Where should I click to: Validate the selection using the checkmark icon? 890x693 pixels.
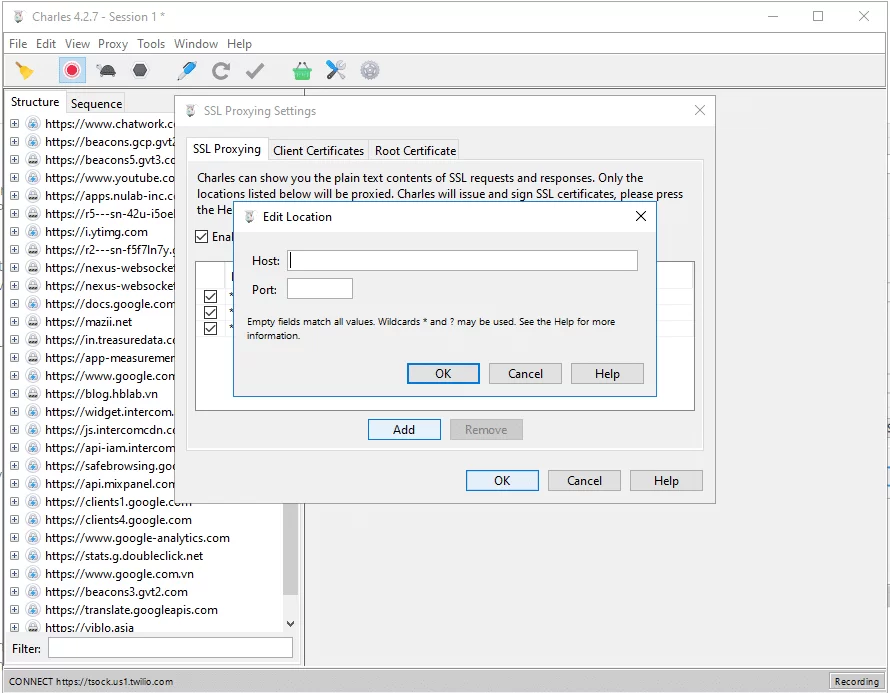pos(254,70)
